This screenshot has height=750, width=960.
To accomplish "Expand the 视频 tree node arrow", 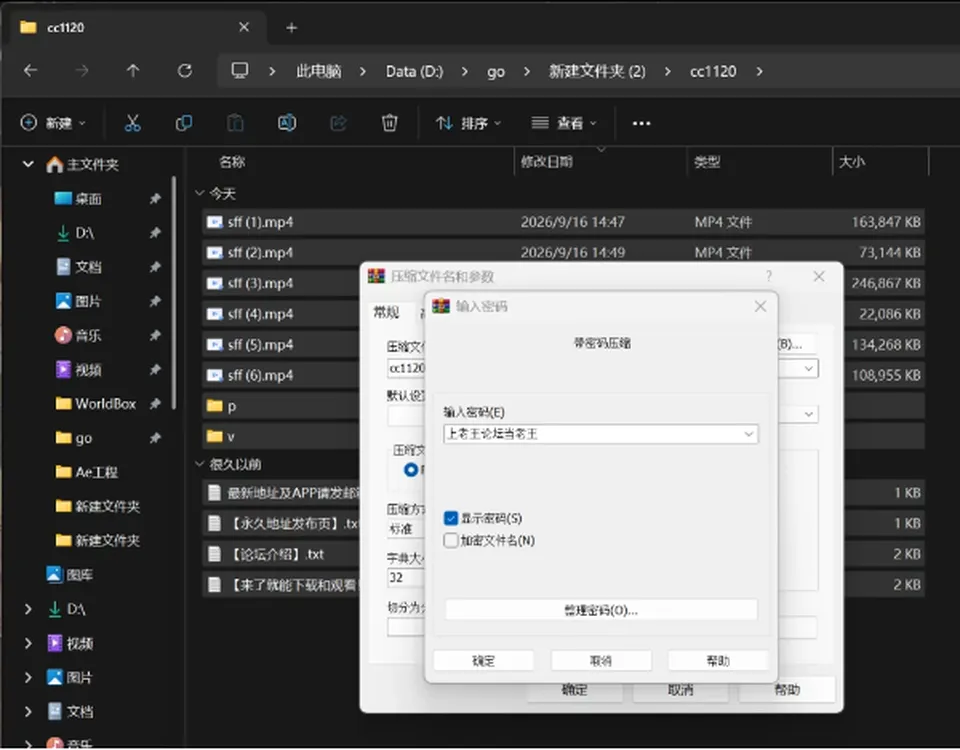I will tap(28, 643).
